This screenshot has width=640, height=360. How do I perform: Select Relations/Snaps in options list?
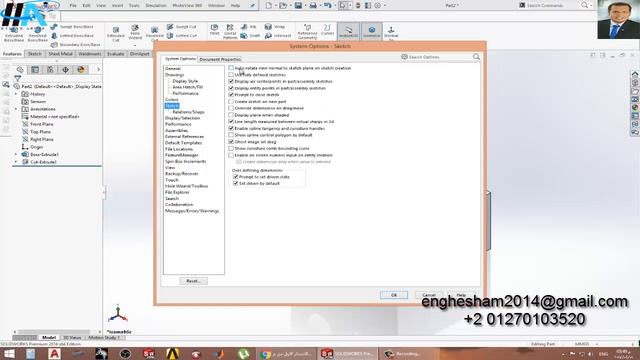(188, 112)
